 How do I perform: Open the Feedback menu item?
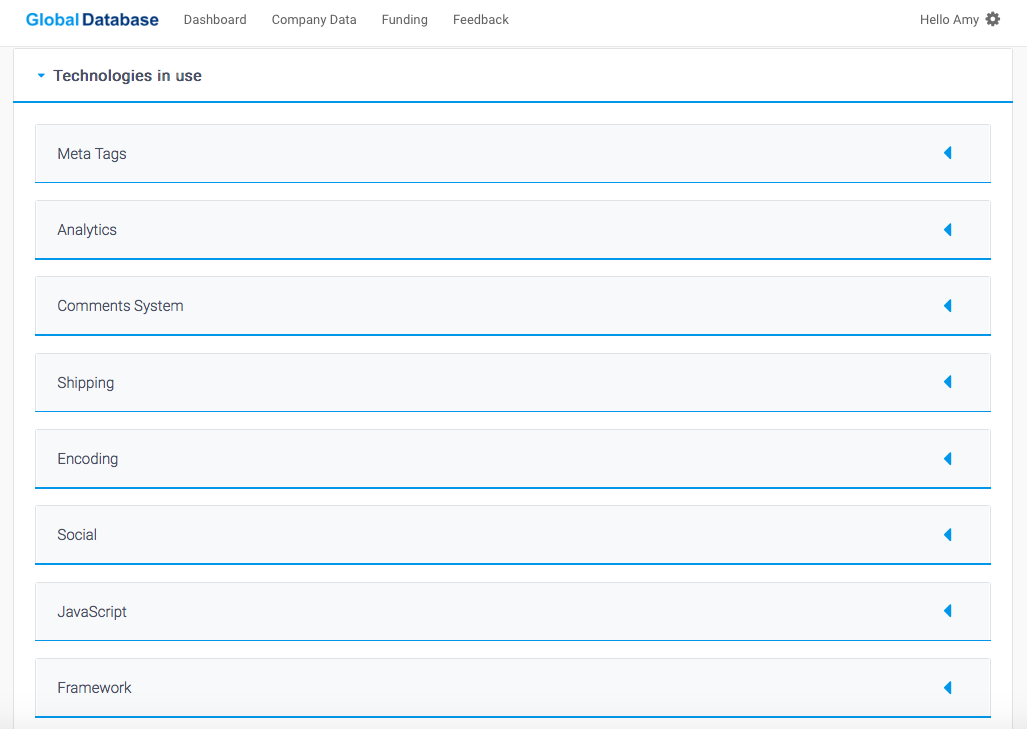pyautogui.click(x=481, y=20)
